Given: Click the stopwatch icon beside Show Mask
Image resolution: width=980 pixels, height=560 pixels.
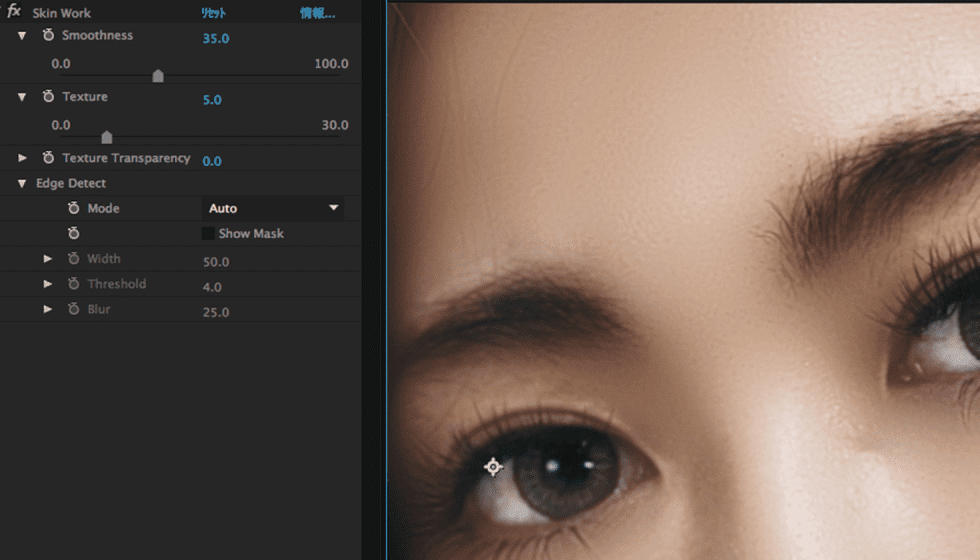Looking at the screenshot, I should coord(74,233).
